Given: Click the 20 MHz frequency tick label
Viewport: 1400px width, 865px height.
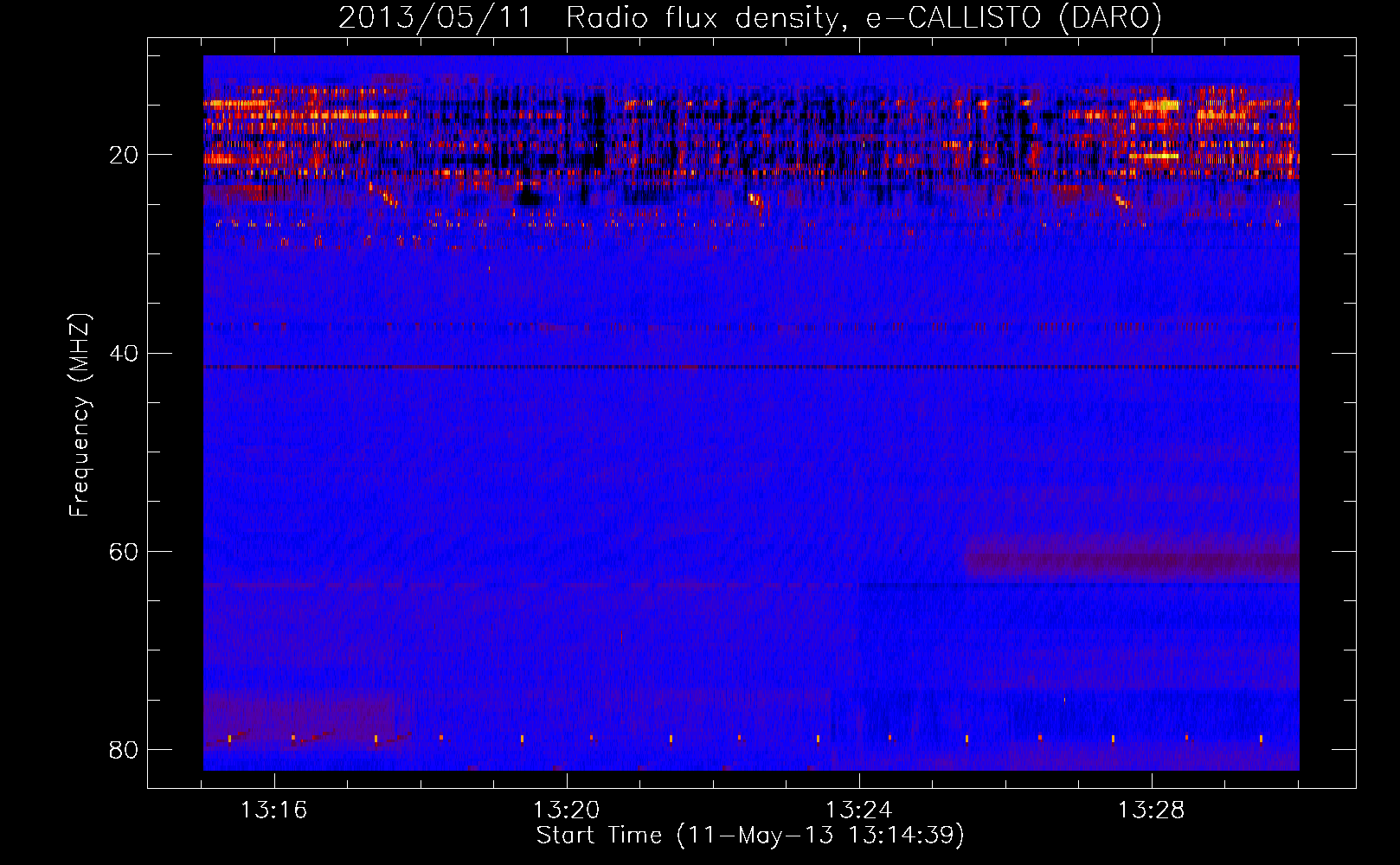Looking at the screenshot, I should pyautogui.click(x=124, y=156).
